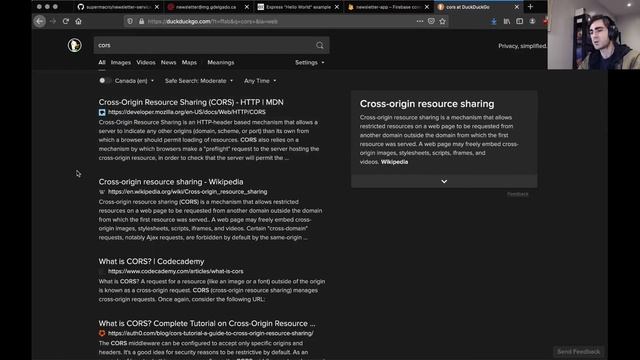
Task: Close the newsletter@mg tab
Action: point(247,7)
